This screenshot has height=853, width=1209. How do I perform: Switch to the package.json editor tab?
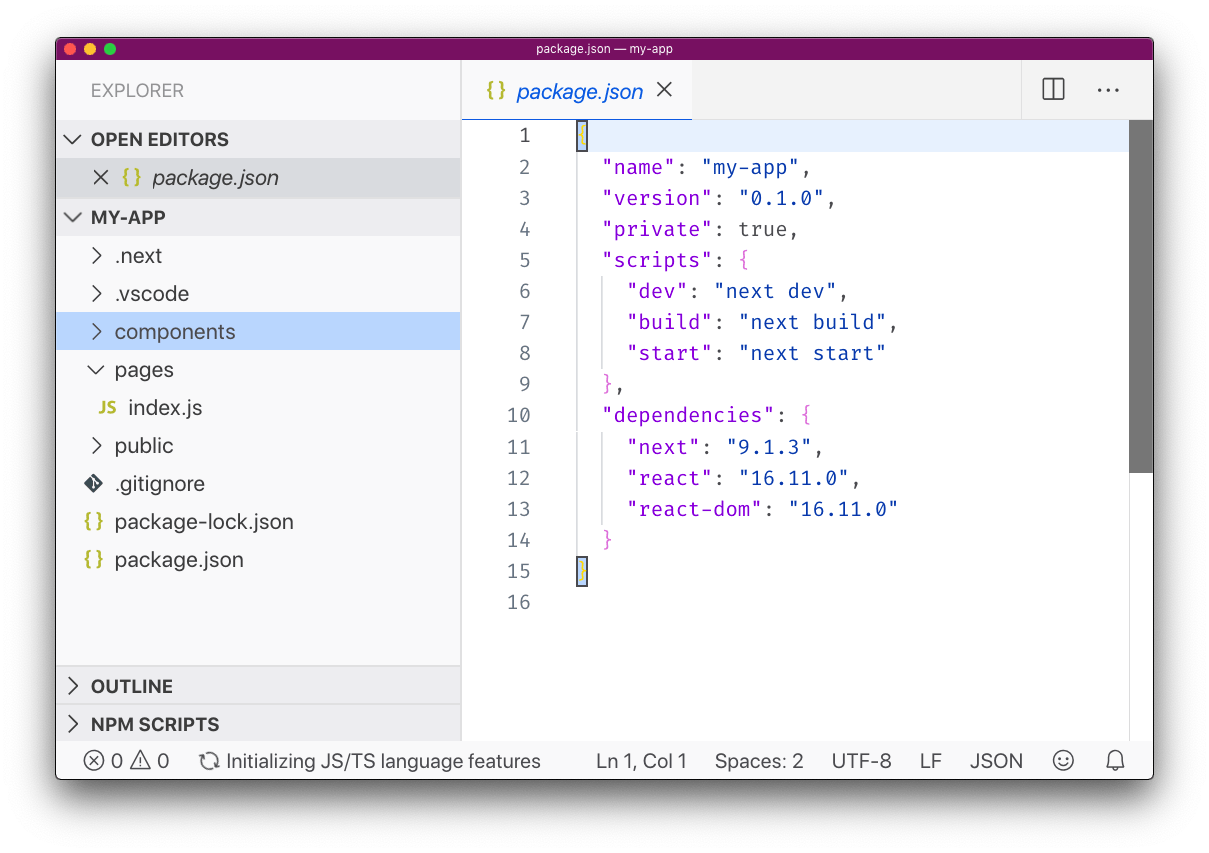578,90
